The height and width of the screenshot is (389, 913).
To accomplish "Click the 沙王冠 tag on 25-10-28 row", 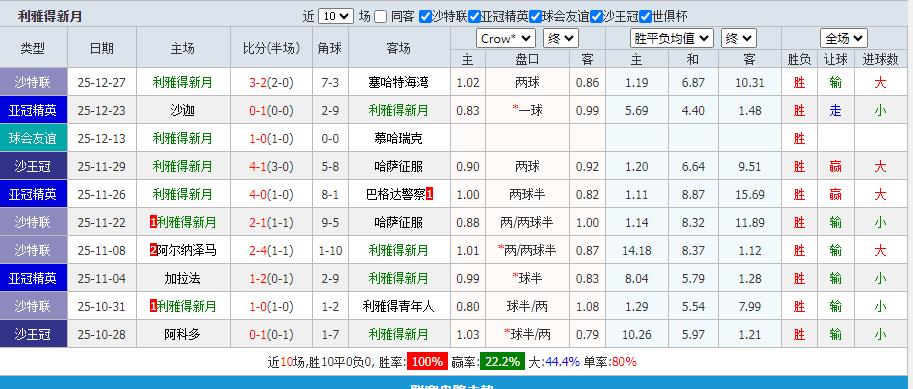I will 33,334.
